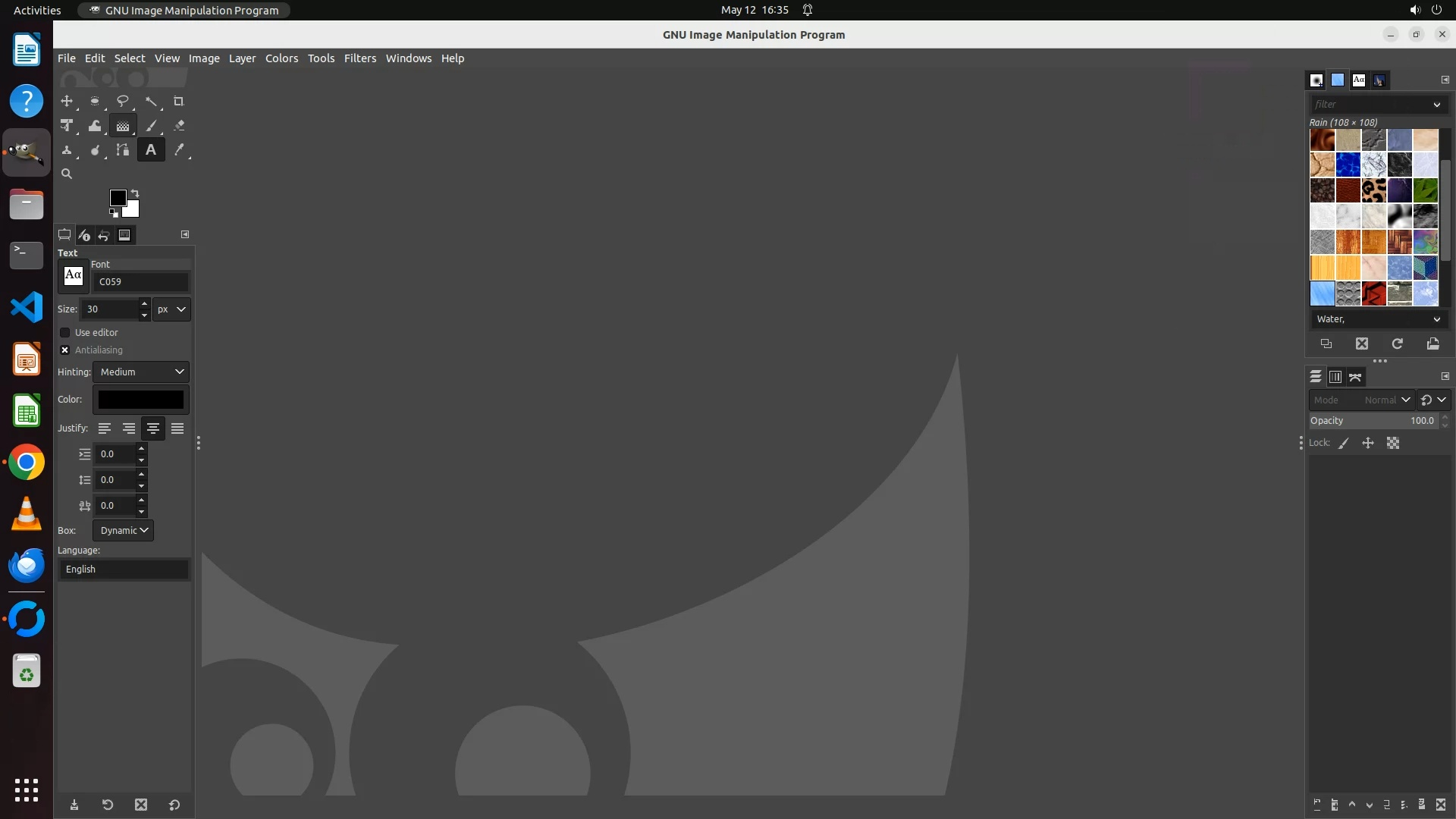Open the Colors menu
The height and width of the screenshot is (819, 1456).
281,58
